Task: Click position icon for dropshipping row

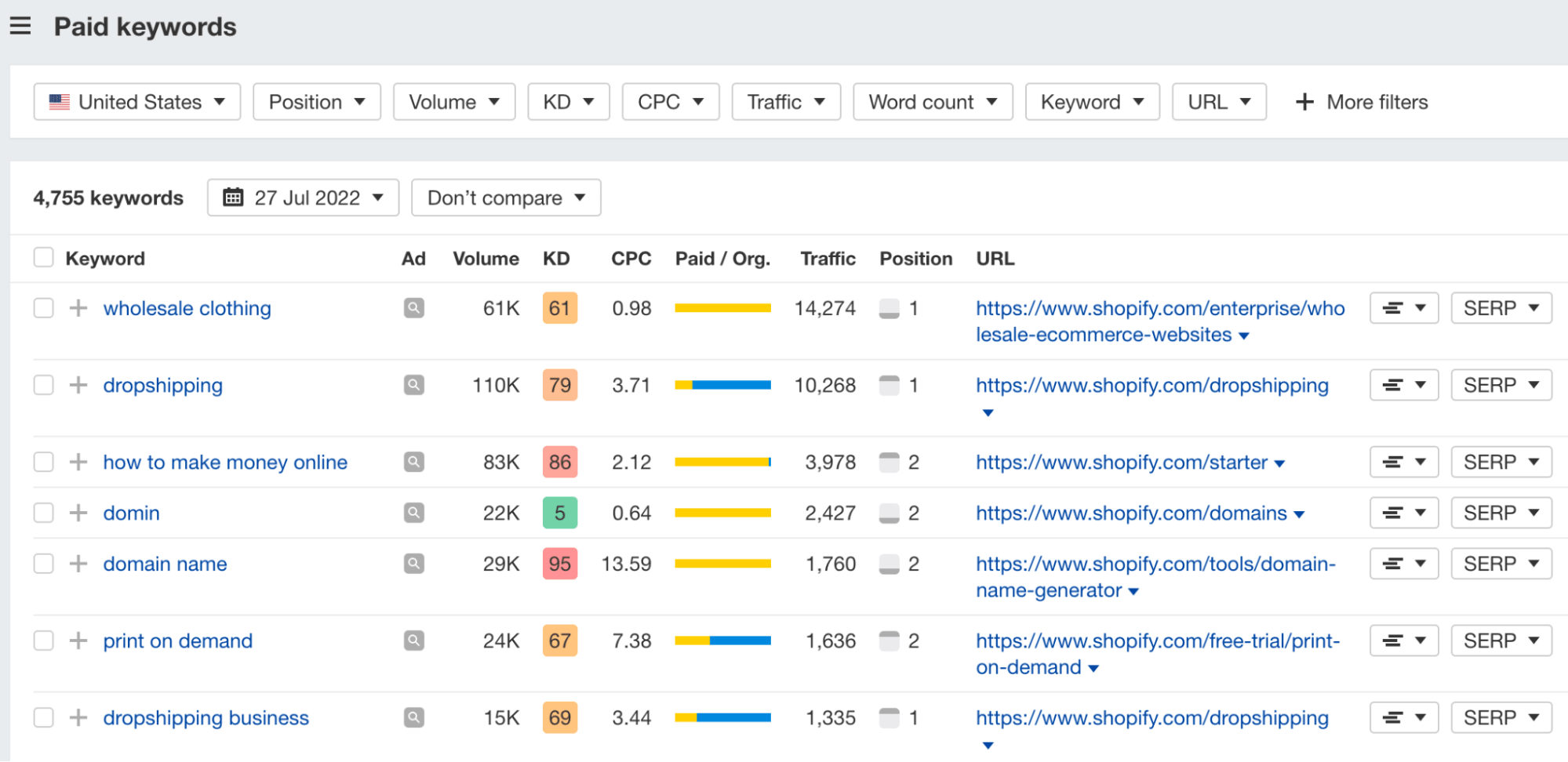Action: (x=890, y=385)
